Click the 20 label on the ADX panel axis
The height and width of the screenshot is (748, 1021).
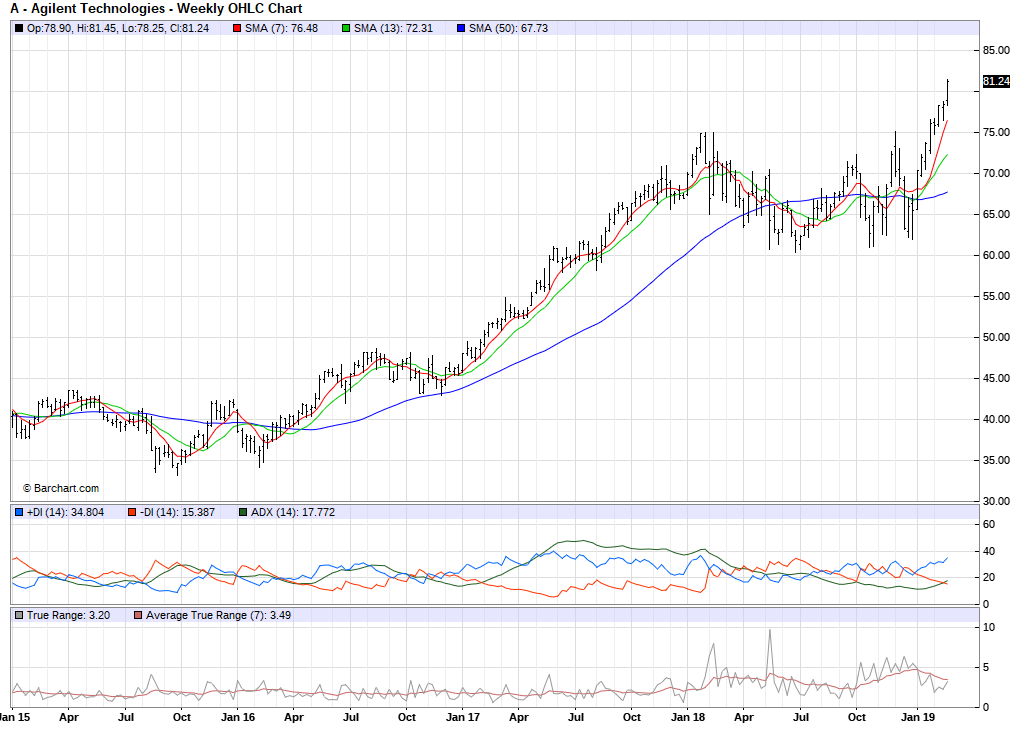coord(989,577)
